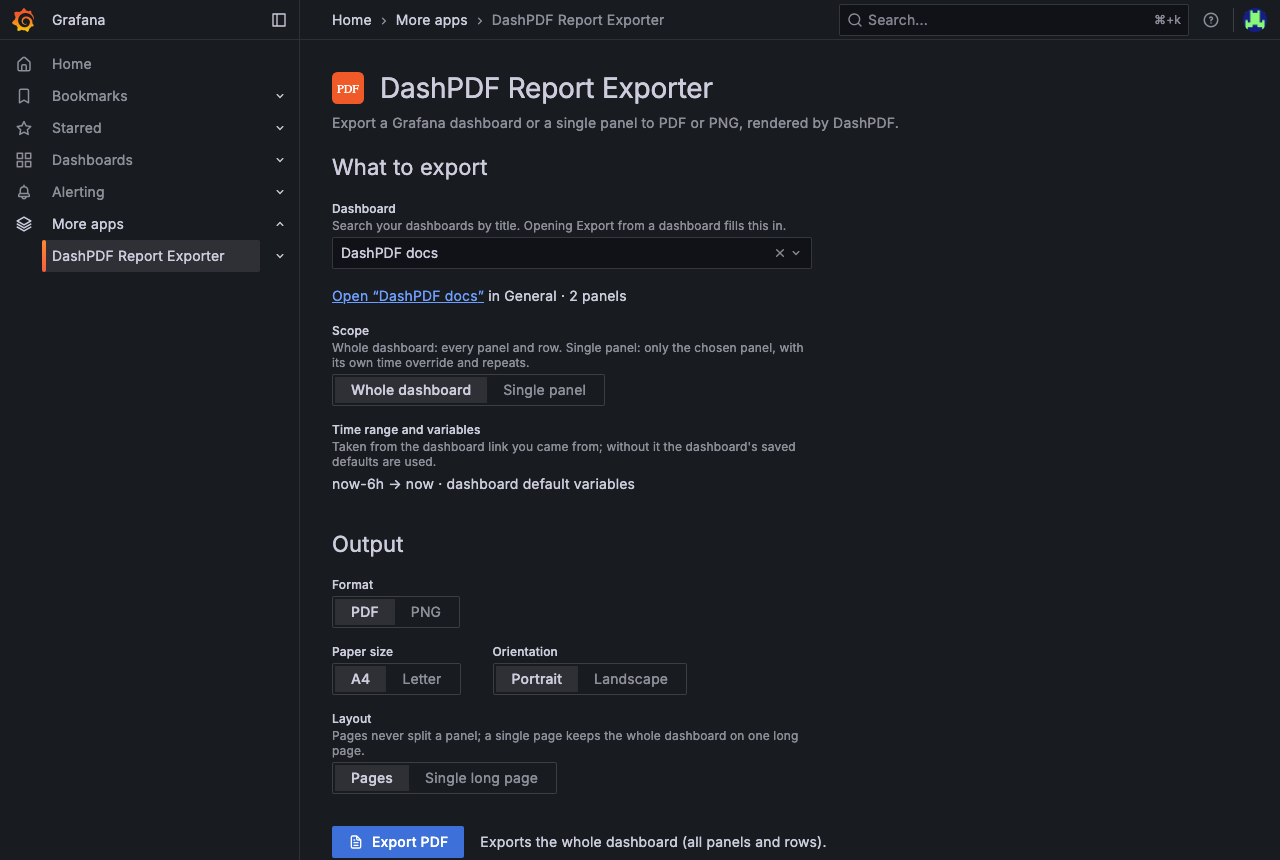Click the orange DashPDF app logo

coord(348,88)
